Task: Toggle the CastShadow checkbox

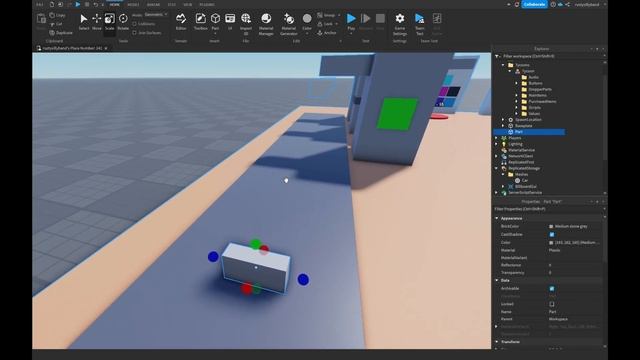Action: click(x=551, y=234)
